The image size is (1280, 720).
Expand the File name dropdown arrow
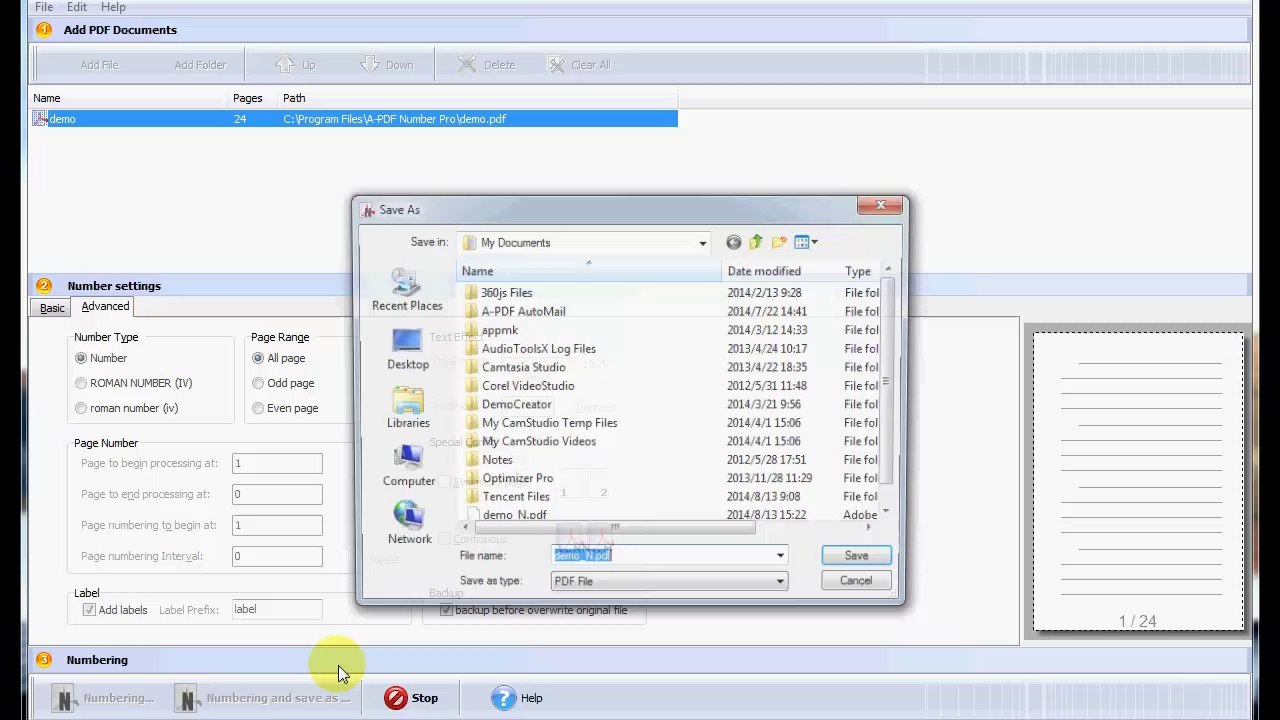[780, 556]
